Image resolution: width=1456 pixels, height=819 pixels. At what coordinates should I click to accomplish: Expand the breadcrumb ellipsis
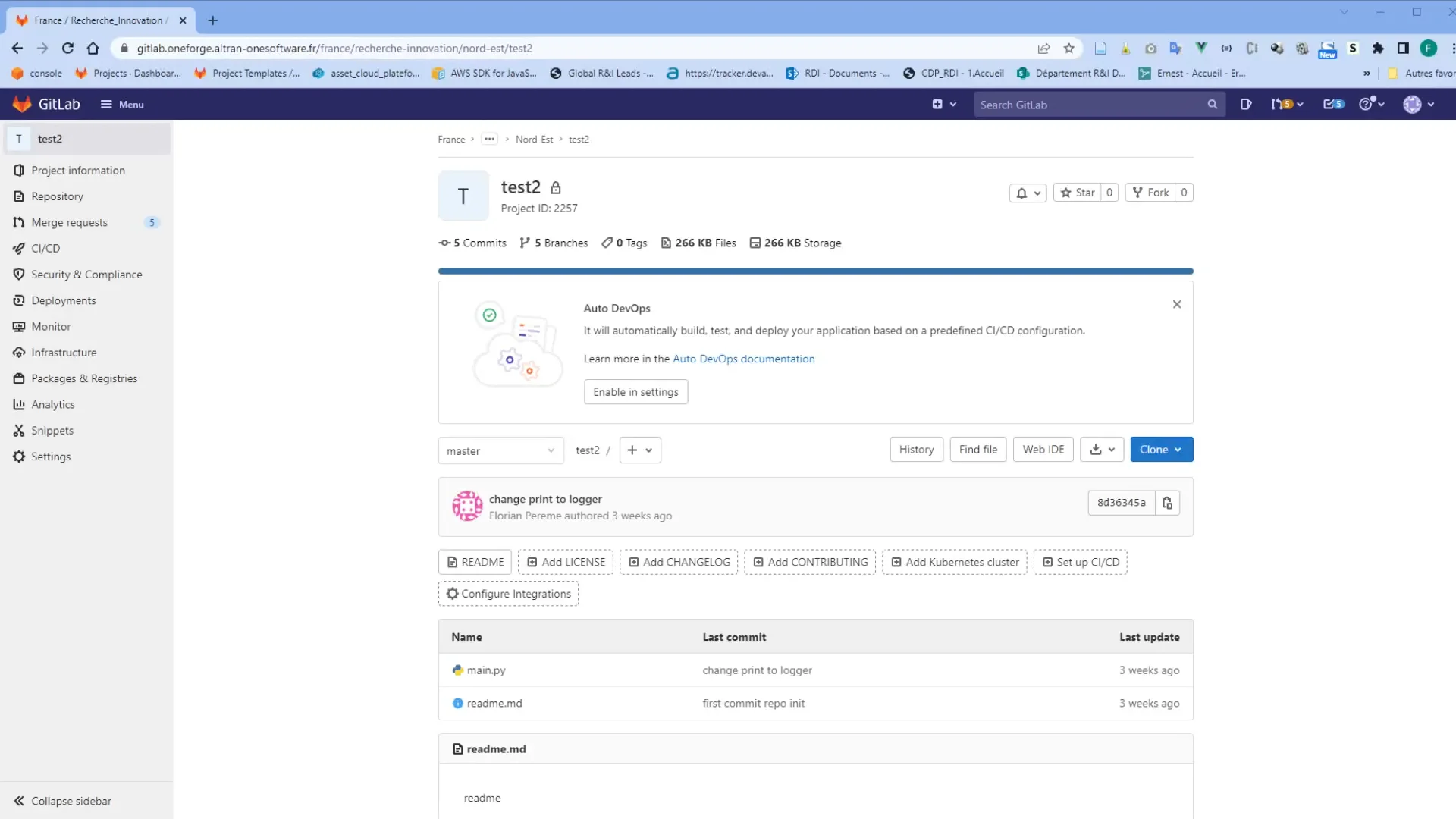coord(490,139)
